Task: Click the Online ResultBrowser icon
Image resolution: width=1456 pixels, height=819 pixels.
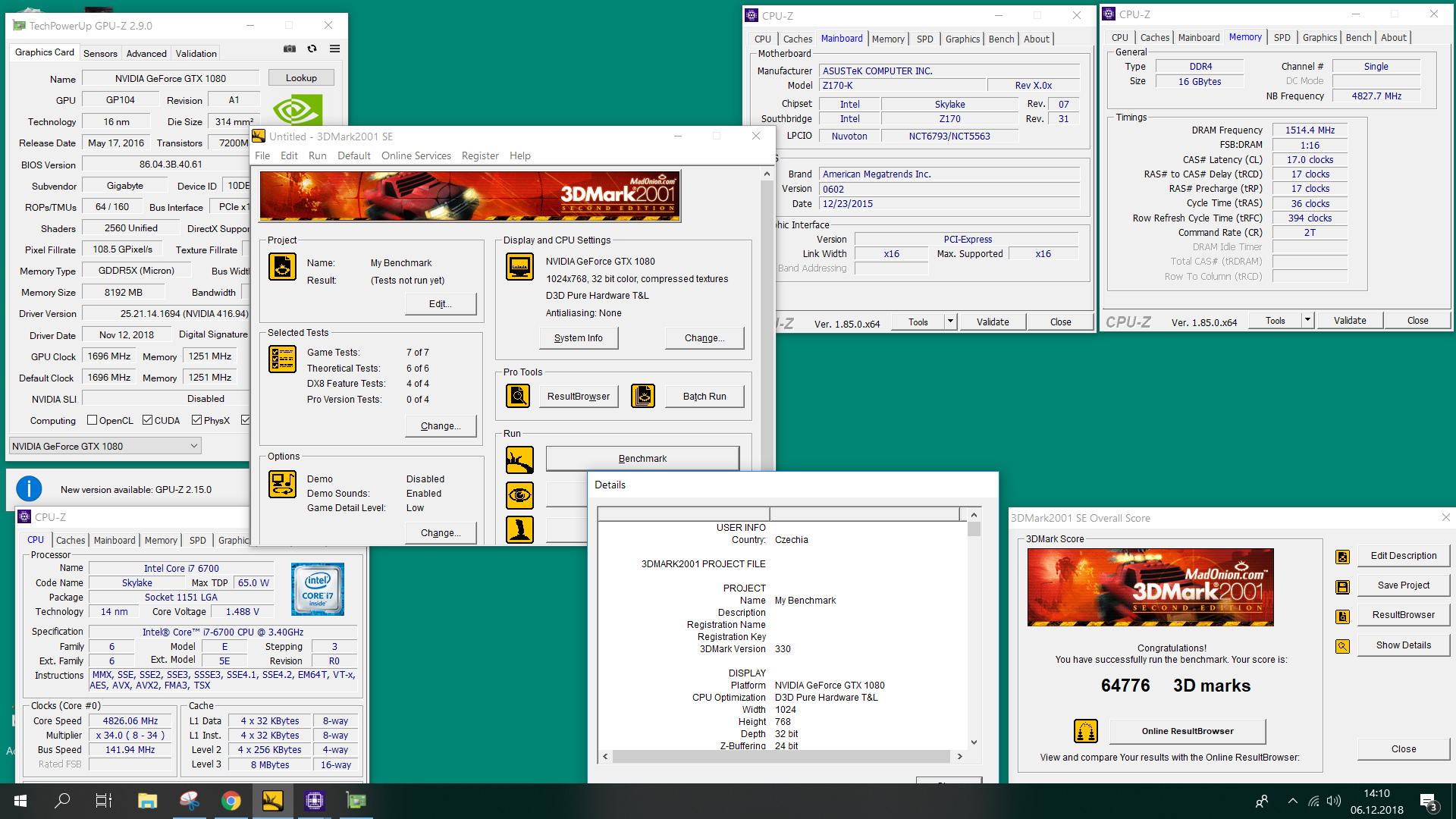Action: (x=1086, y=731)
